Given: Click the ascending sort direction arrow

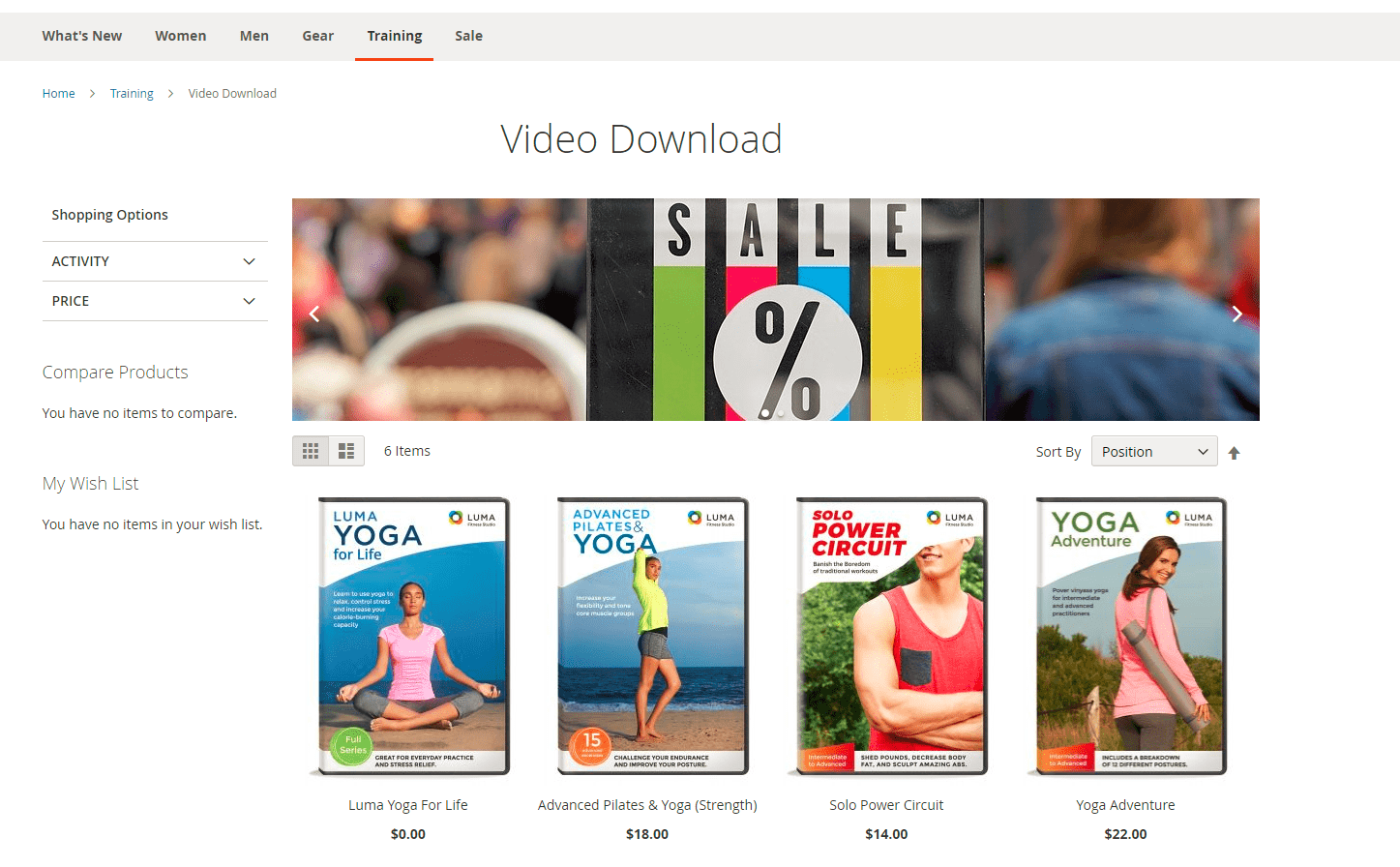Looking at the screenshot, I should click(1234, 453).
